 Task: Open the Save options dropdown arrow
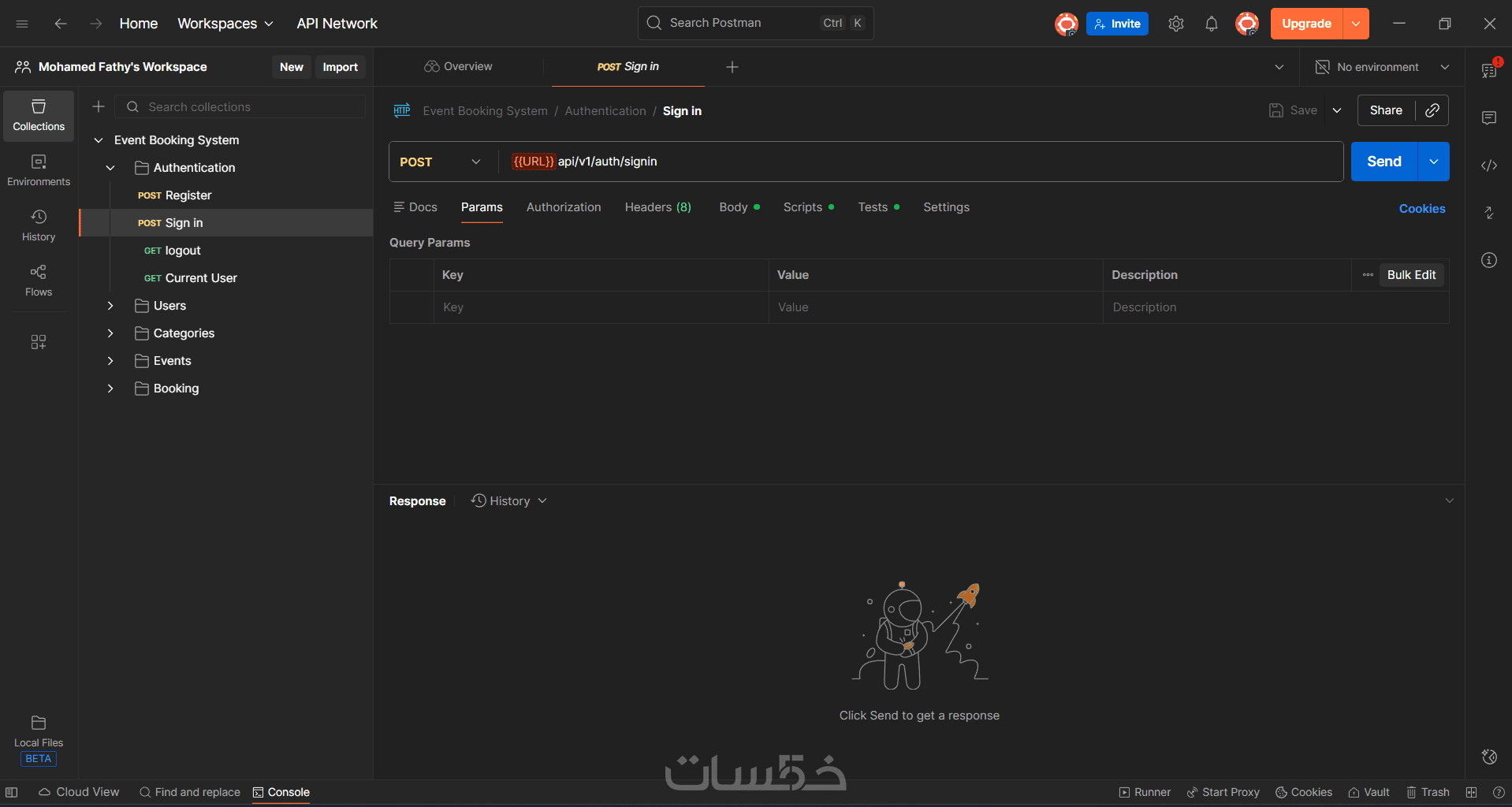1337,110
